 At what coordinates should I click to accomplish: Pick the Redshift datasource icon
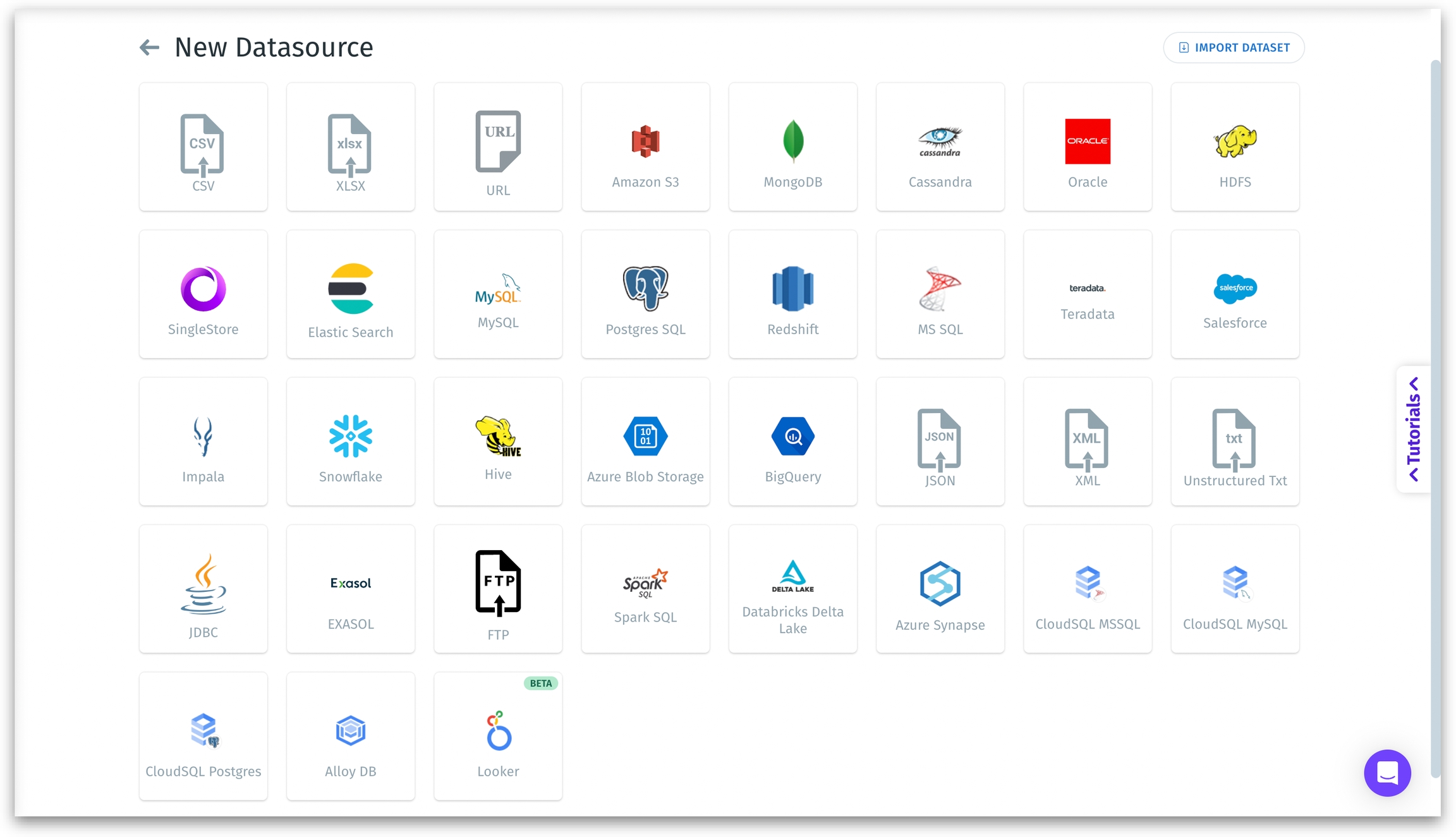792,288
